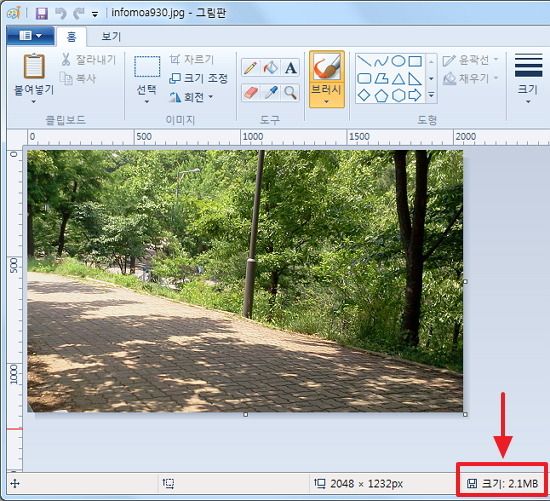Expand the 붙여넣기 dropdown arrow

coord(34,102)
